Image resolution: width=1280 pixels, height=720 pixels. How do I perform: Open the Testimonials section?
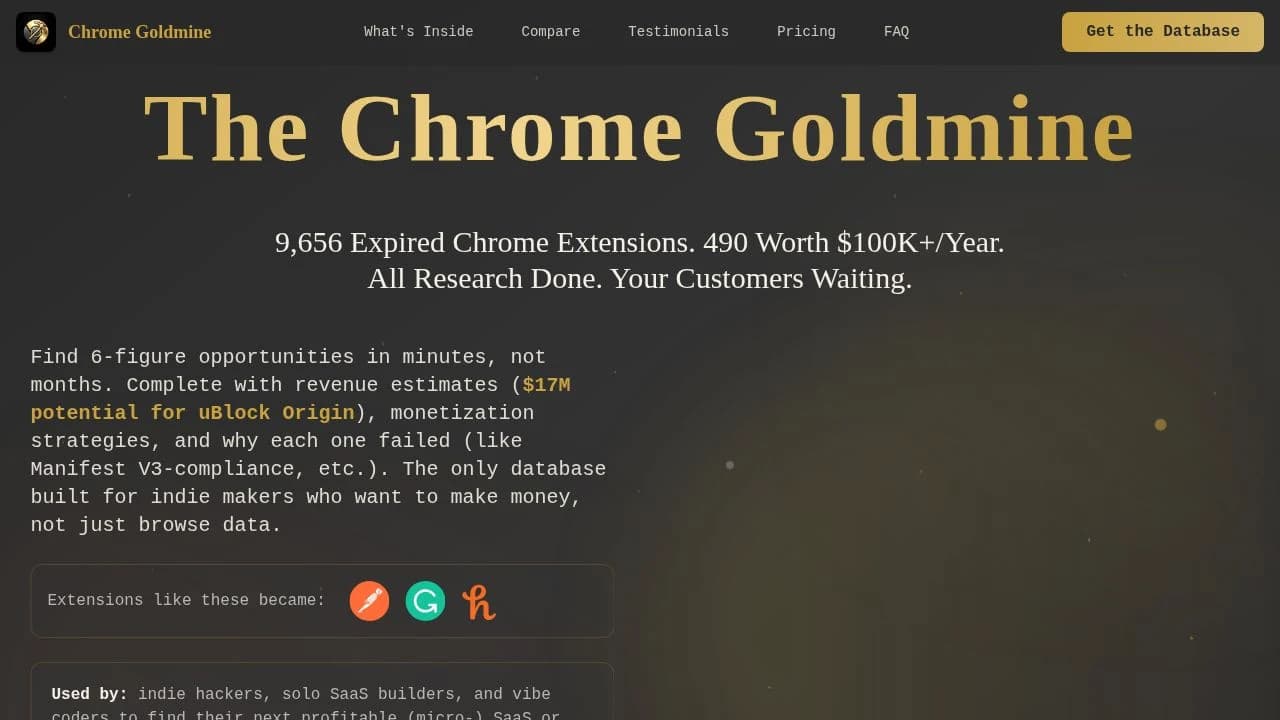[678, 31]
